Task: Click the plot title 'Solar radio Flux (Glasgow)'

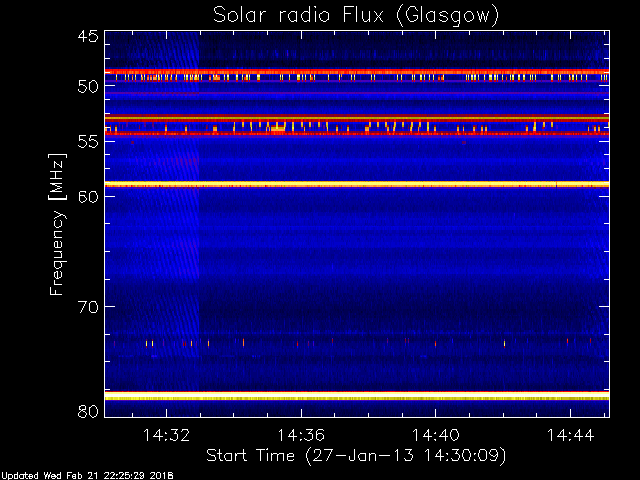Action: pyautogui.click(x=356, y=16)
